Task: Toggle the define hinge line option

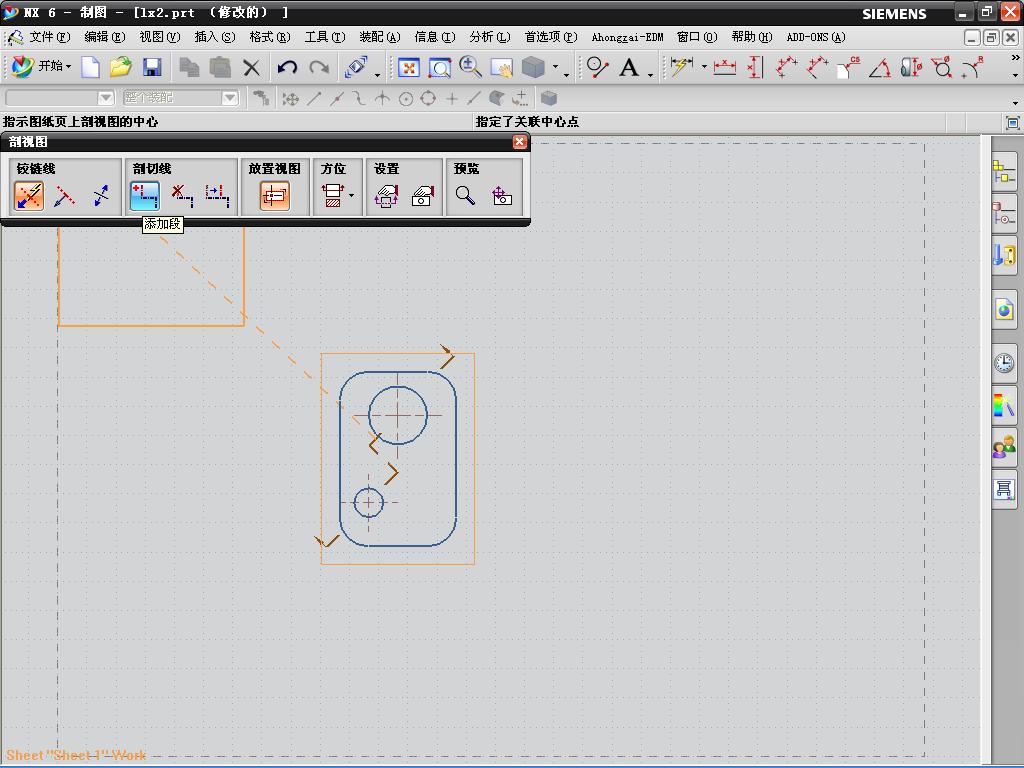Action: pos(65,196)
